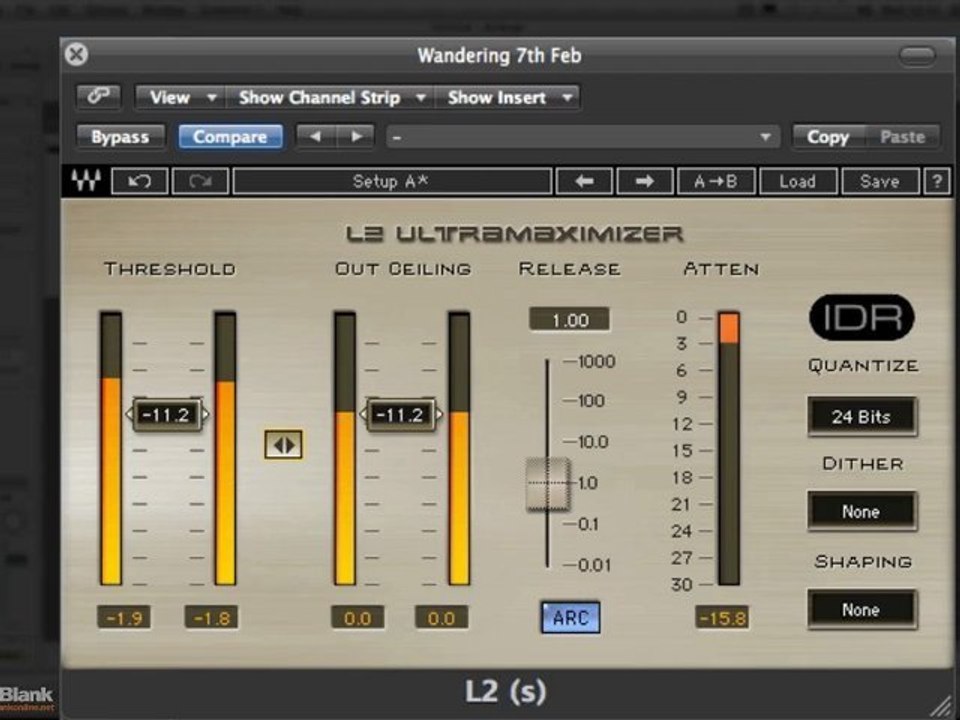Copy setup A to B
Viewport: 960px width, 720px height.
pos(716,181)
